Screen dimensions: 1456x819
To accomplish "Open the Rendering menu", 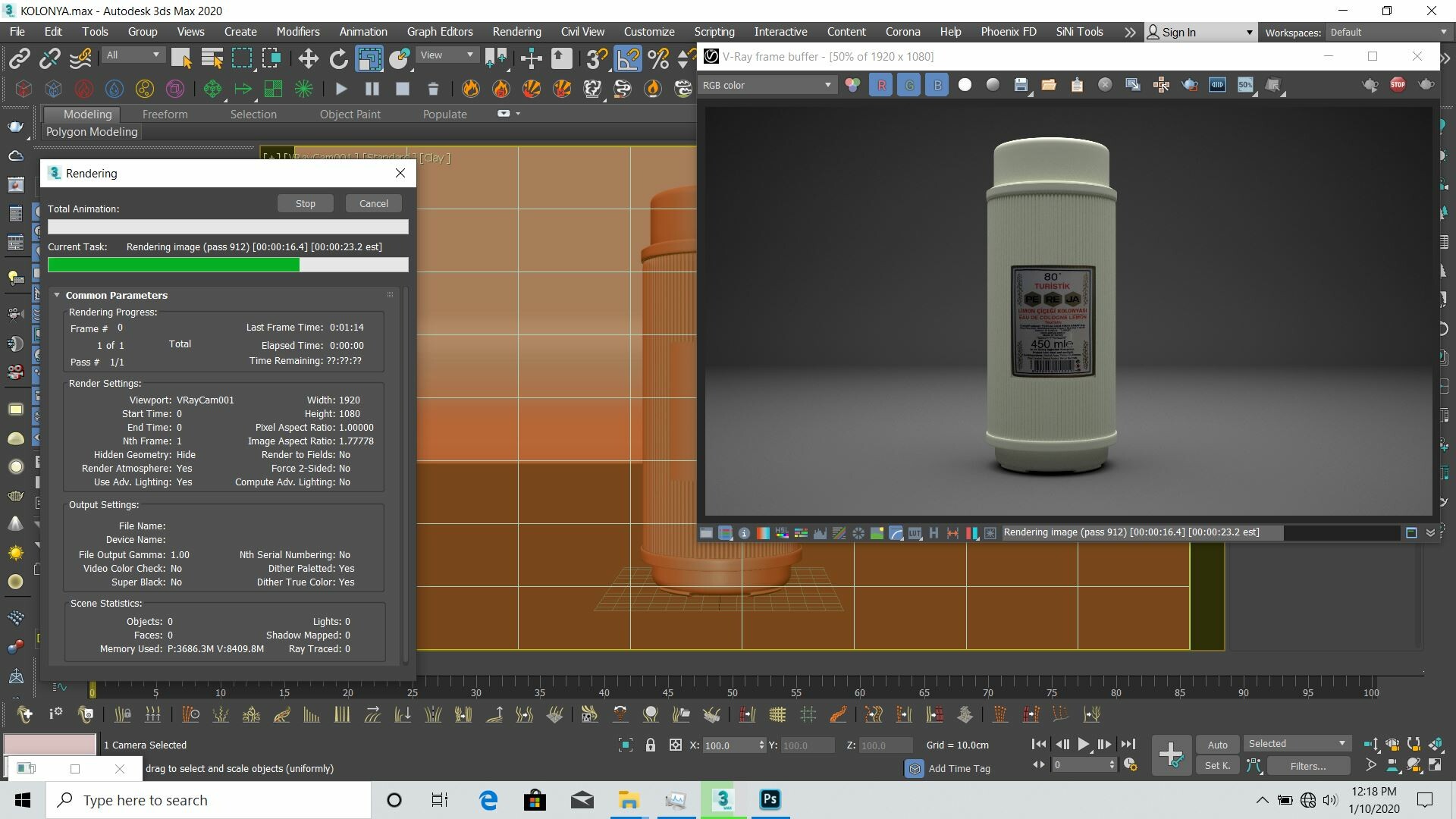I will coord(516,32).
